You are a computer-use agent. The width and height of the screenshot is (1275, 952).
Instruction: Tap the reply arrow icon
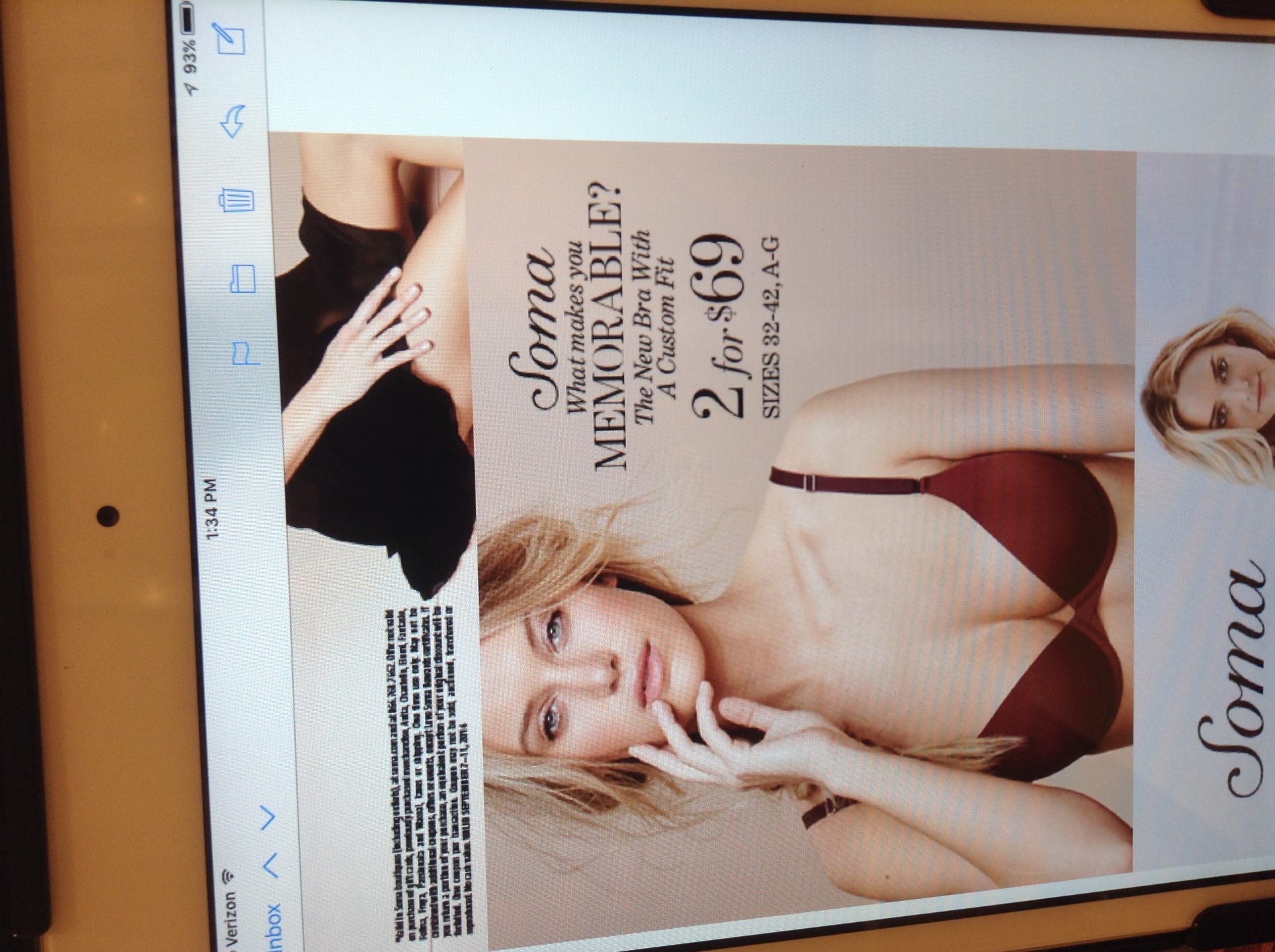(x=234, y=120)
